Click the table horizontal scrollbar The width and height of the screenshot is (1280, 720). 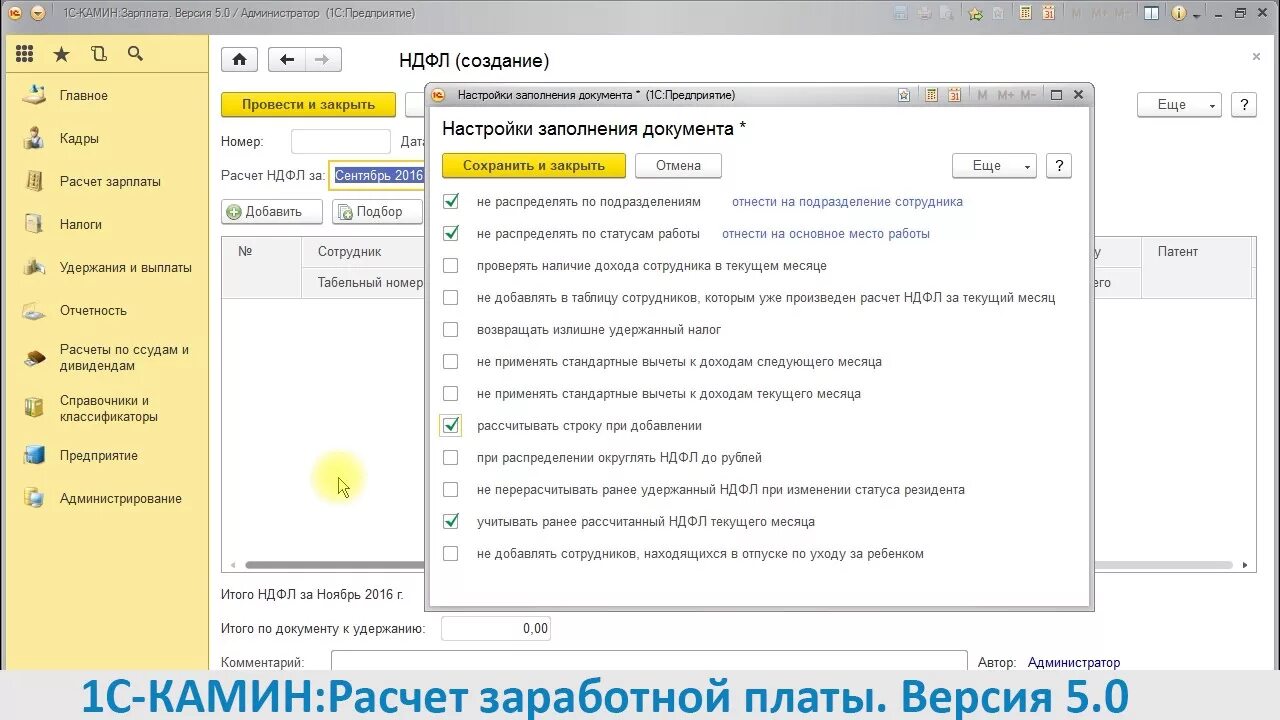(x=740, y=565)
